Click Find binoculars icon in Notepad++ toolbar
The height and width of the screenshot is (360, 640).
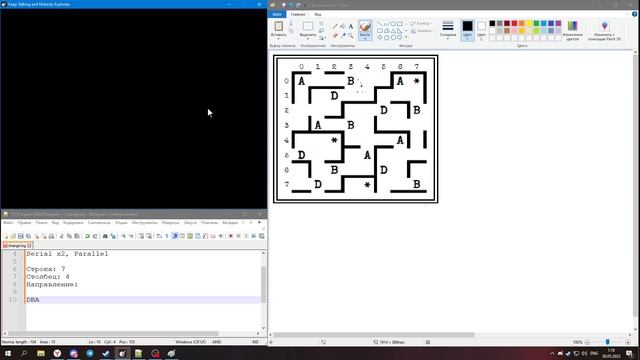[x=105, y=236]
